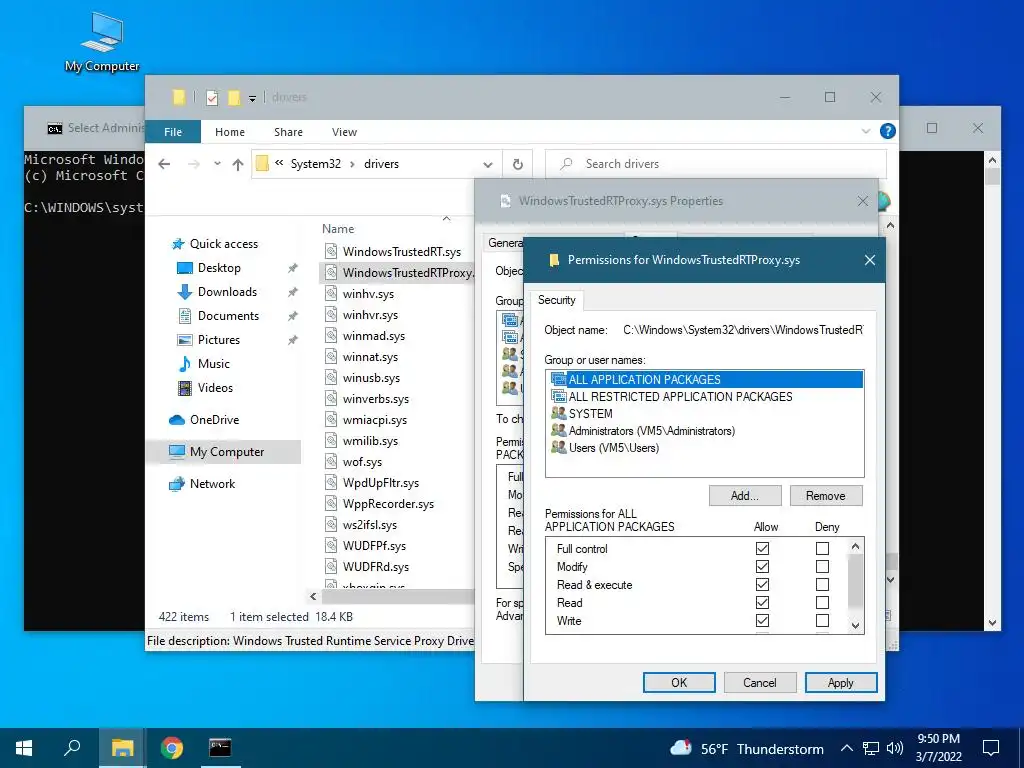The image size is (1024, 768).
Task: Select My Computer in navigation pane
Action: pyautogui.click(x=227, y=452)
